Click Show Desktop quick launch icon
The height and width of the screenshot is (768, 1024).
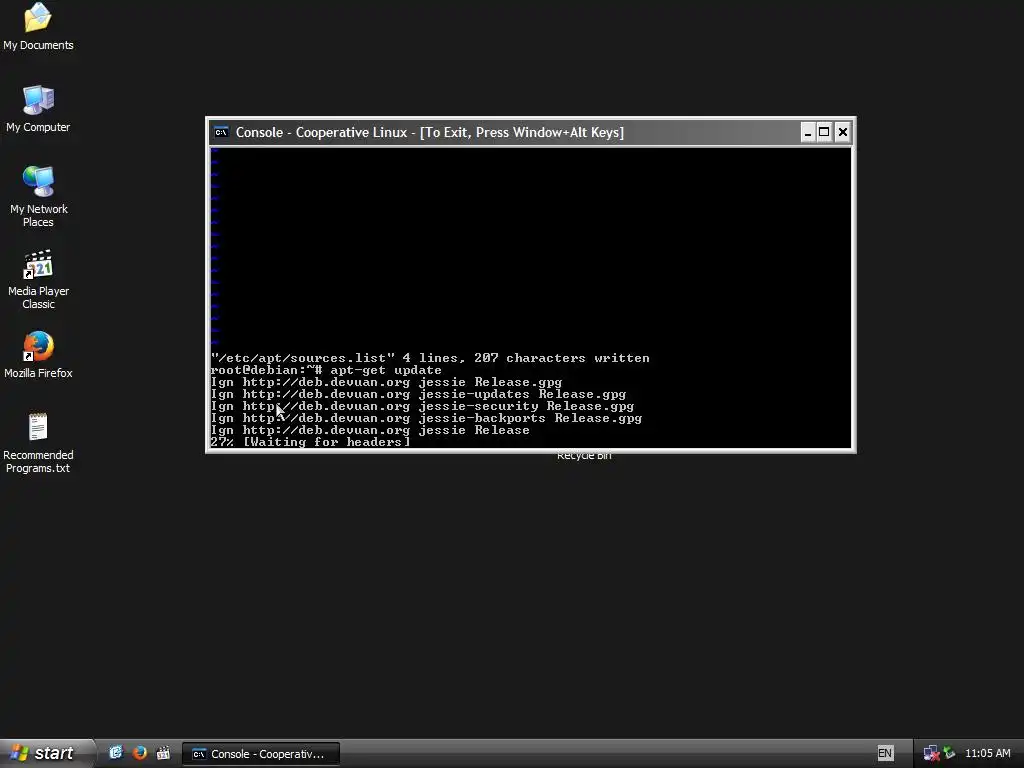tap(116, 753)
